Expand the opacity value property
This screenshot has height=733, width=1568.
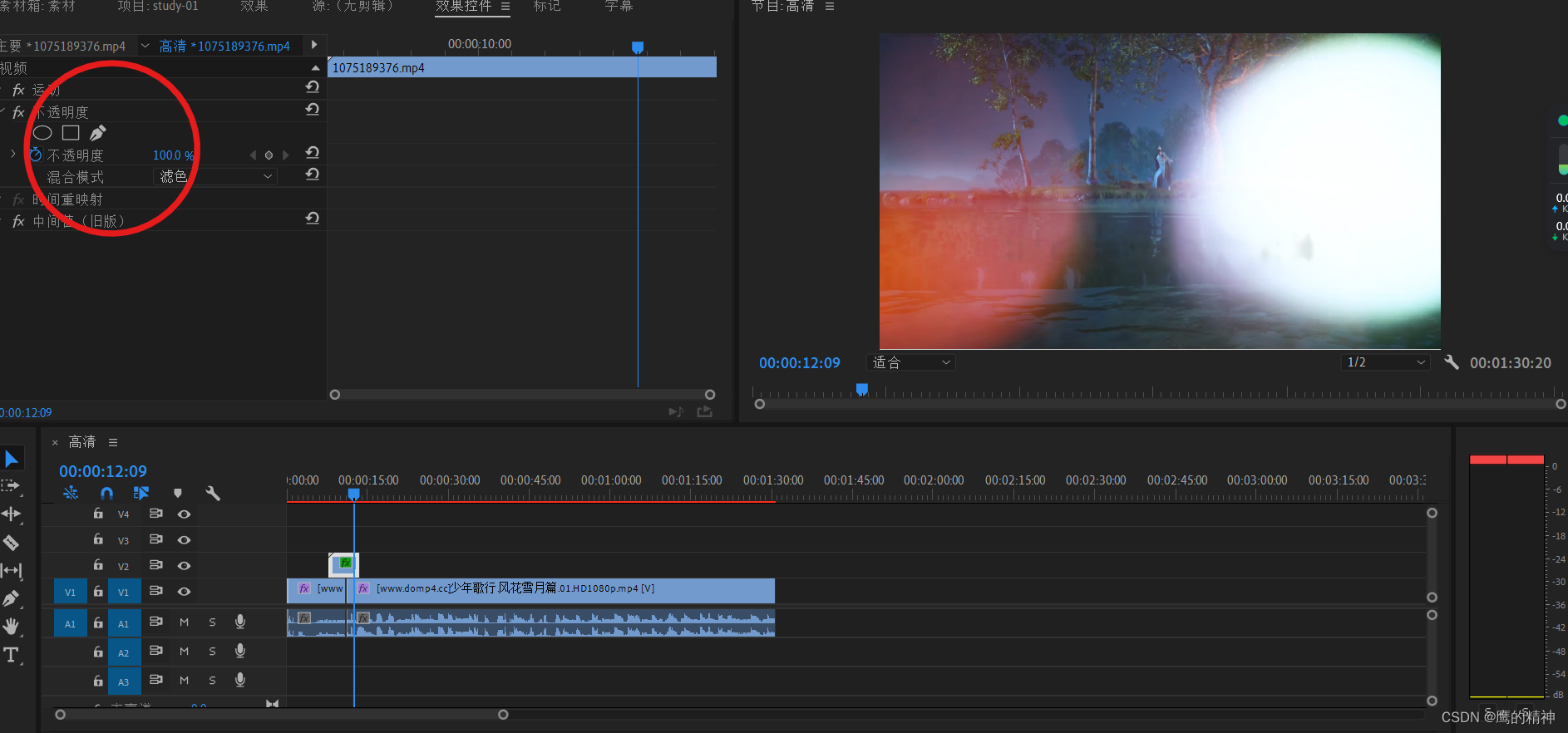[x=13, y=154]
